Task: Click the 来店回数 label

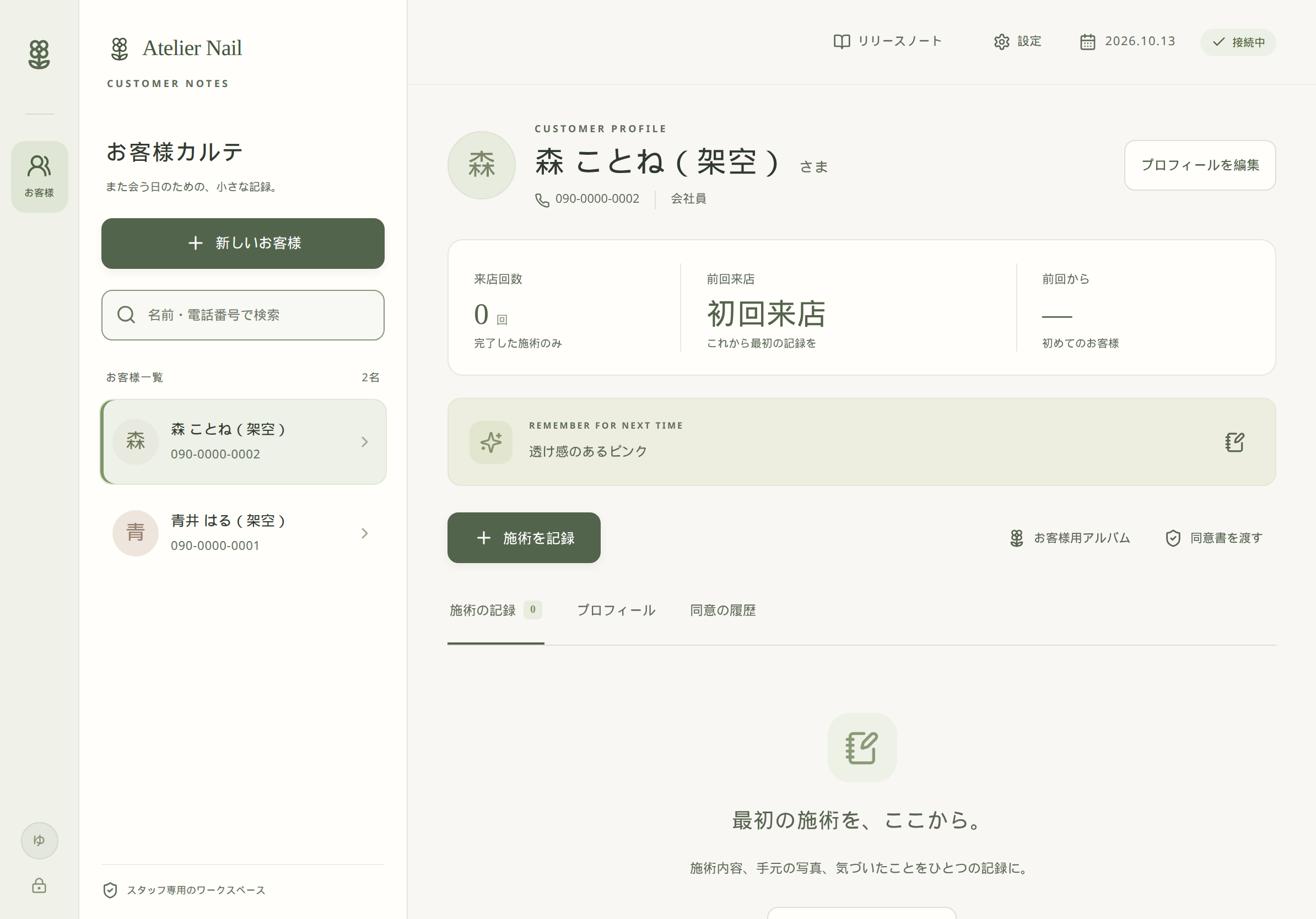Action: (498, 279)
